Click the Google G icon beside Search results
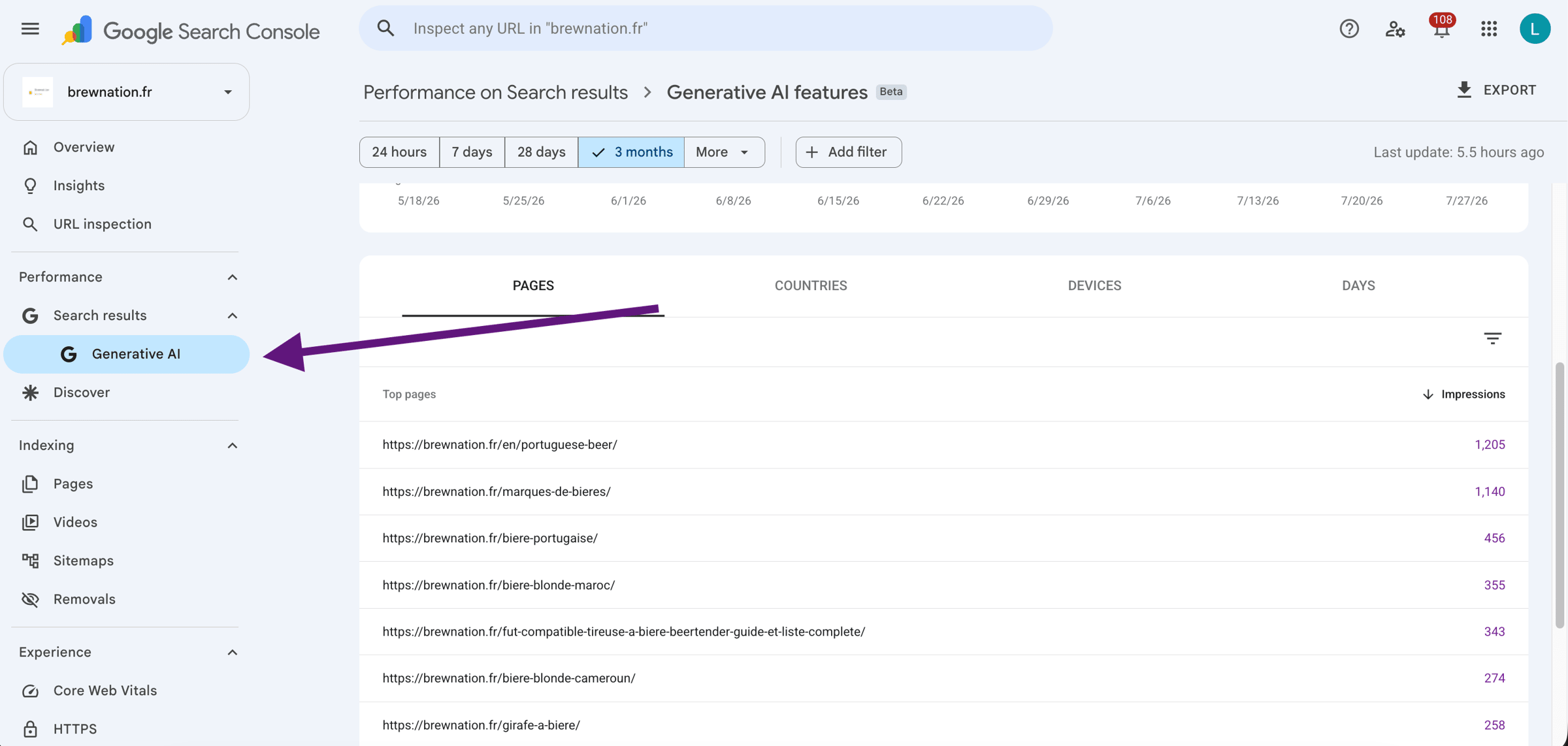The height and width of the screenshot is (746, 1568). [30, 316]
